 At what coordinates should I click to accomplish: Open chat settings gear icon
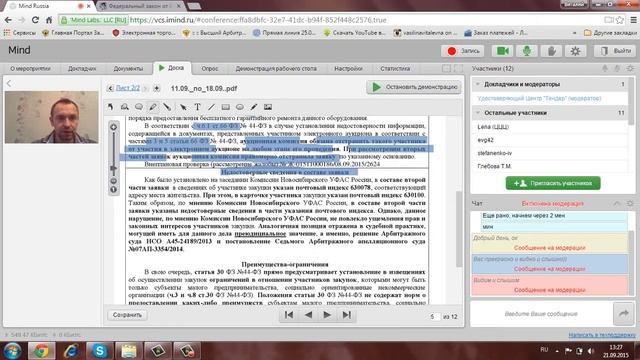tap(630, 203)
